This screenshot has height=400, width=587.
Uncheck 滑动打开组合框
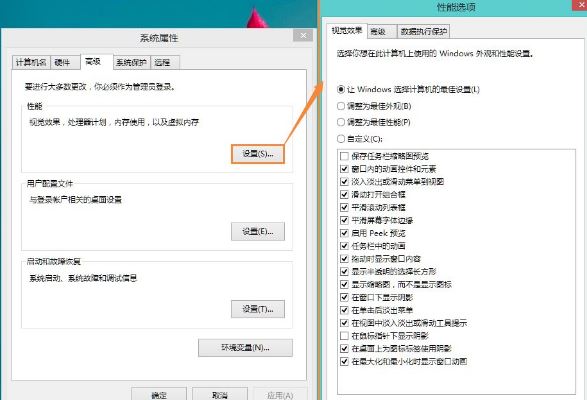click(x=344, y=194)
